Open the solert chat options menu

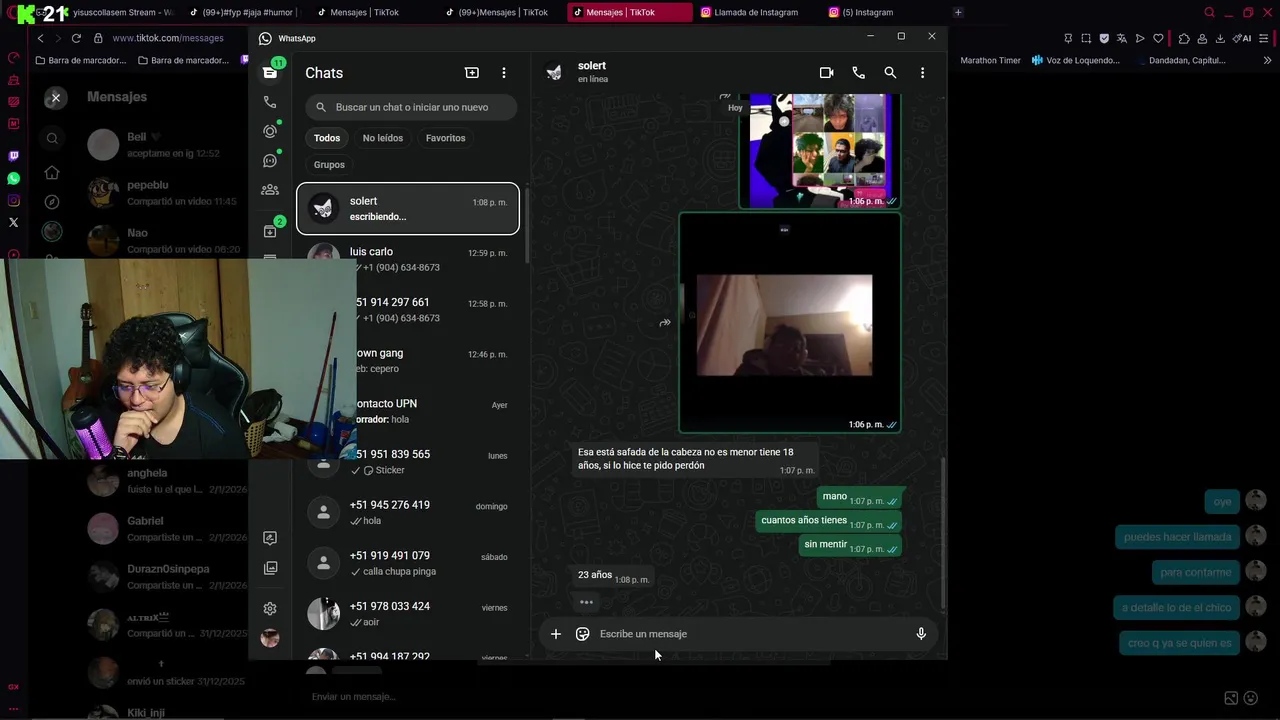point(922,73)
